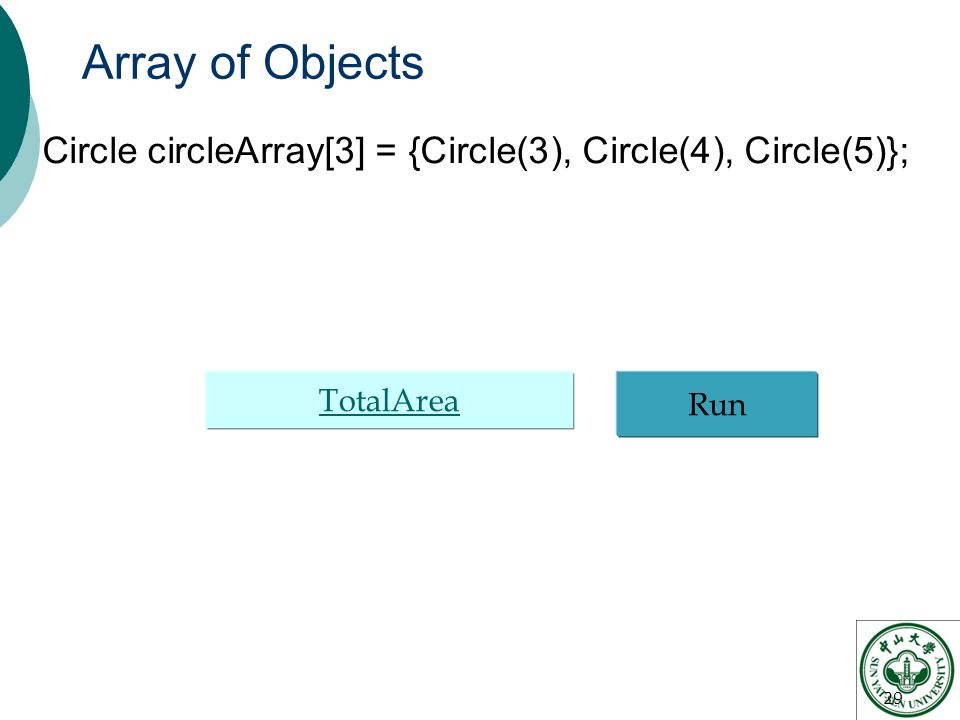Click the Circle(3) element in code
The image size is (960, 720).
pos(492,151)
